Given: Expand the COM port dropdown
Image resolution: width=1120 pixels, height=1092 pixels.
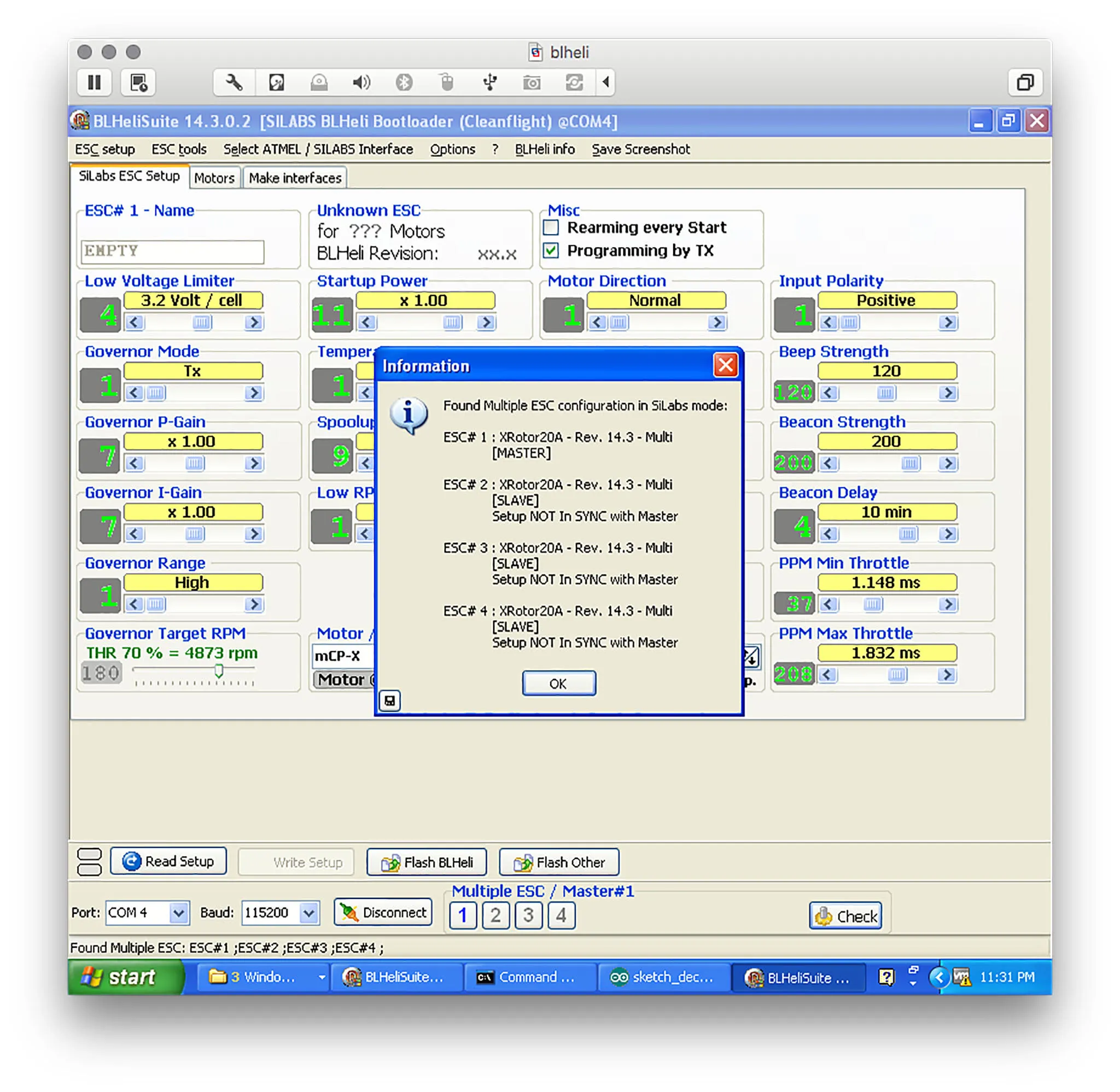Looking at the screenshot, I should pos(179,913).
